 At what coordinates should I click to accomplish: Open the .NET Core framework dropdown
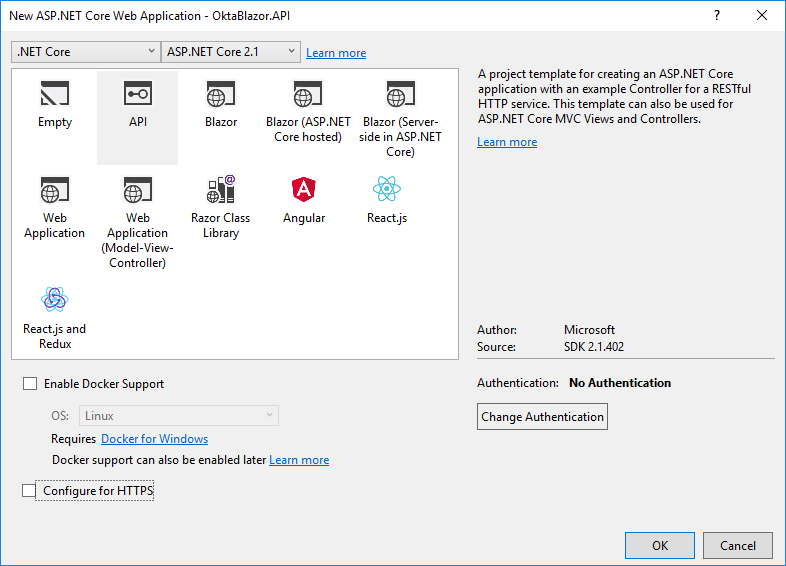click(85, 52)
